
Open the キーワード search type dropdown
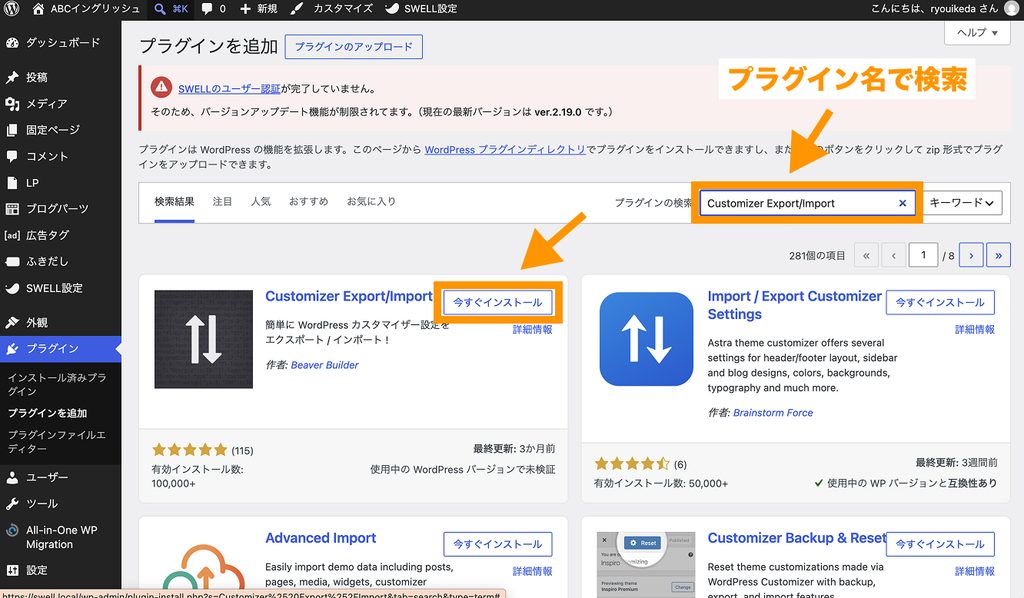[x=961, y=203]
